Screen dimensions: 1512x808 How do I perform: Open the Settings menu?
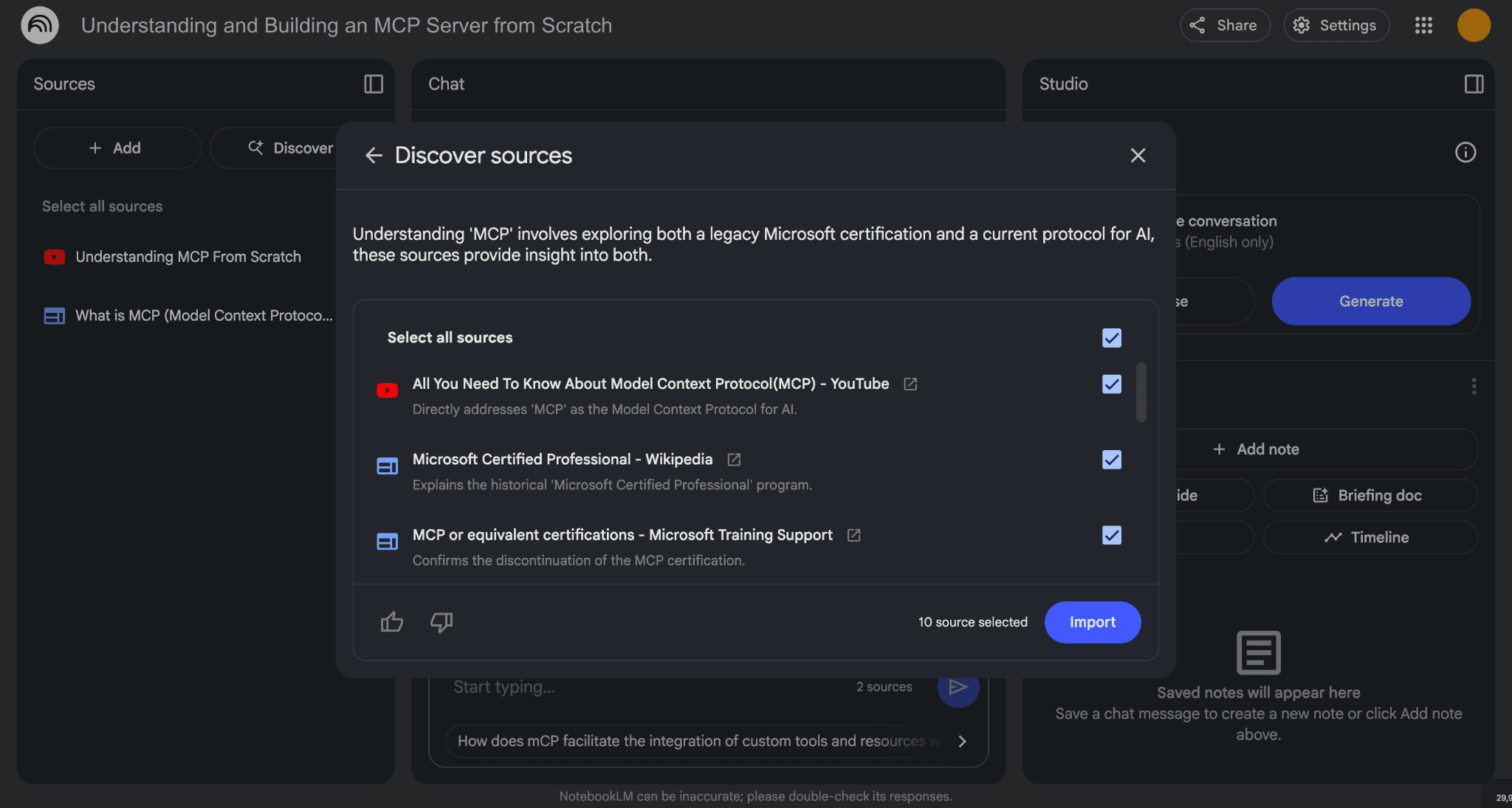1336,24
